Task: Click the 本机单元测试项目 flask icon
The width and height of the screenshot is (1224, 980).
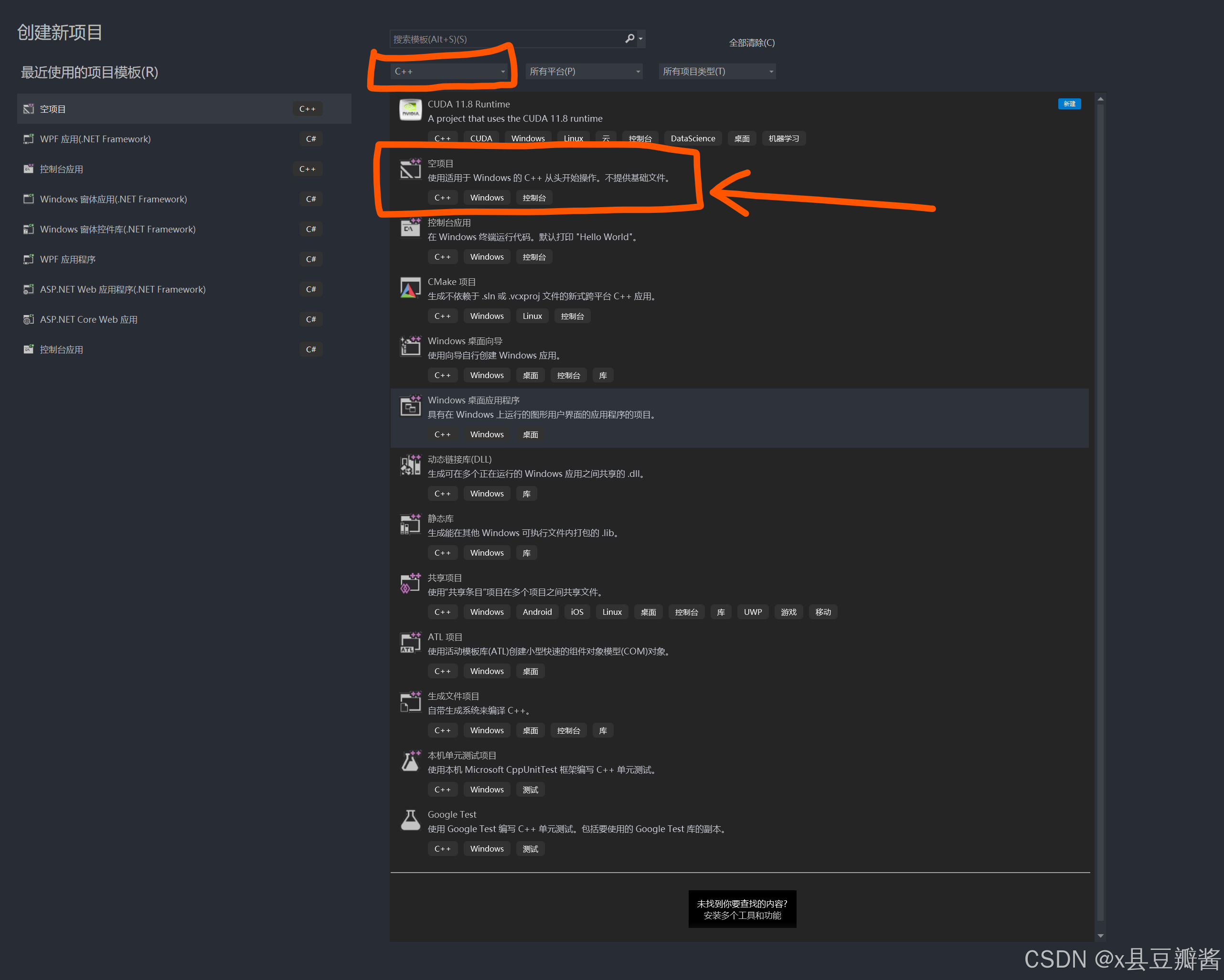Action: [410, 761]
